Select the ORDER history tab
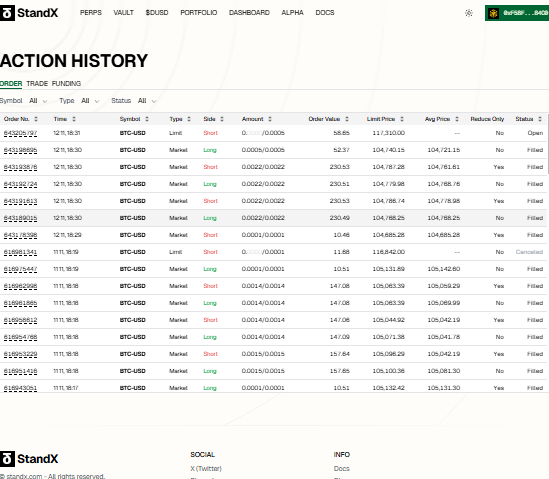 click(11, 84)
